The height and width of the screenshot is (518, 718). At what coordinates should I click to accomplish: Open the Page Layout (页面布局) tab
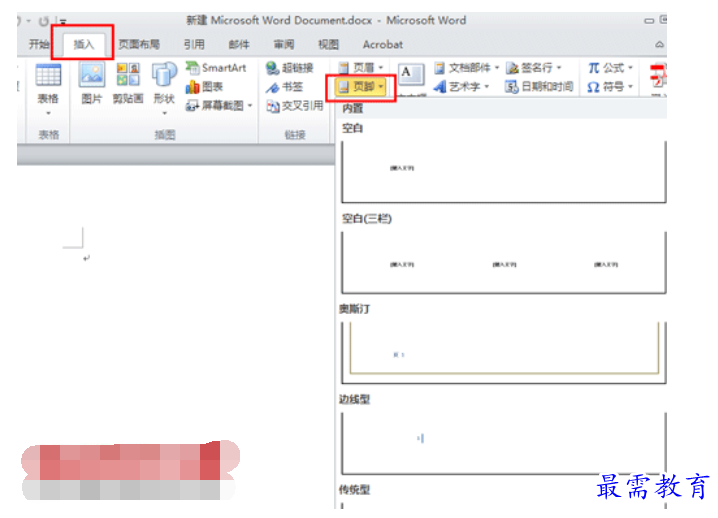coord(139,44)
